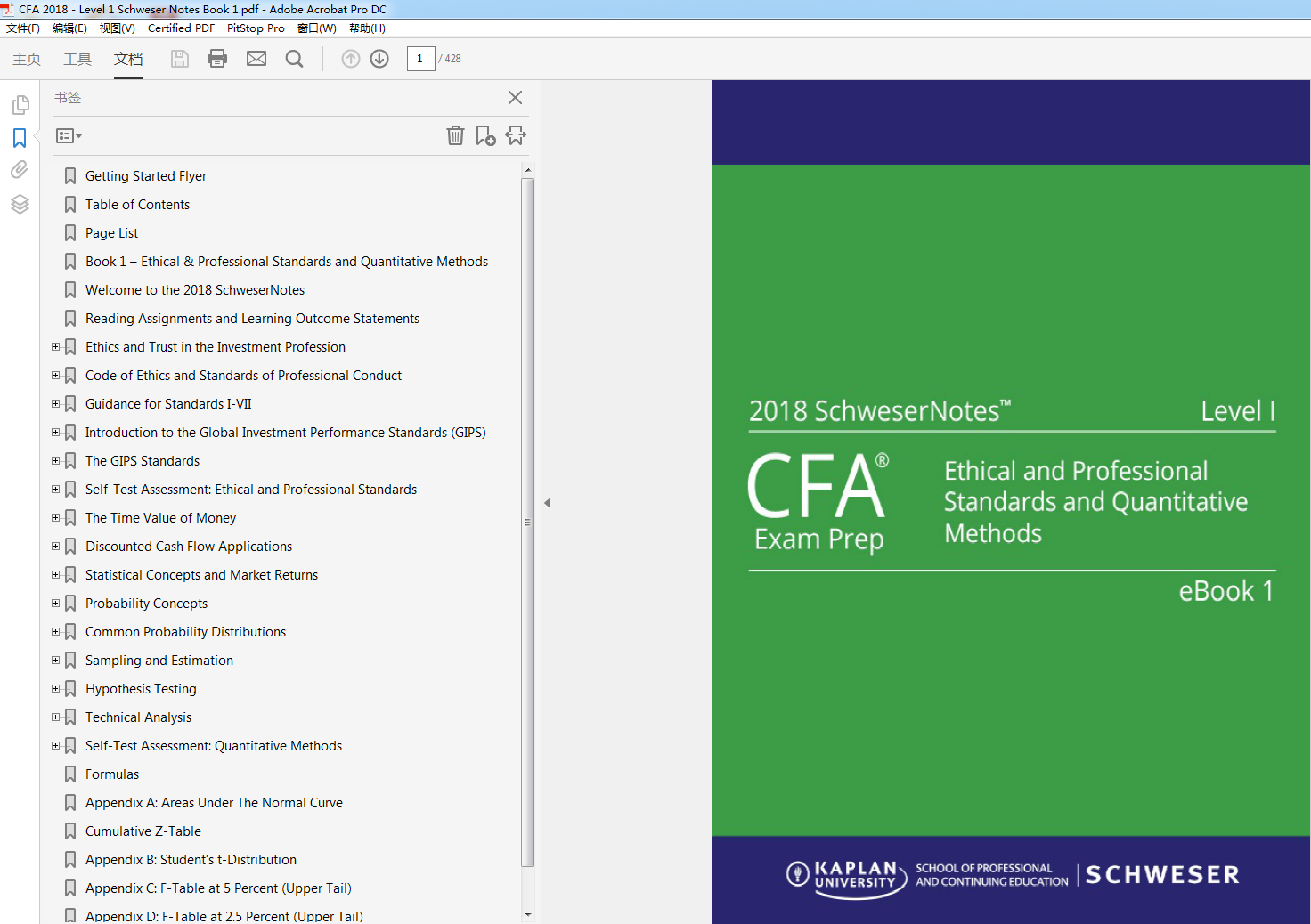Viewport: 1311px width, 924px height.
Task: Open Self-Test Assessment: Ethical and Professional Standards
Action: point(251,490)
